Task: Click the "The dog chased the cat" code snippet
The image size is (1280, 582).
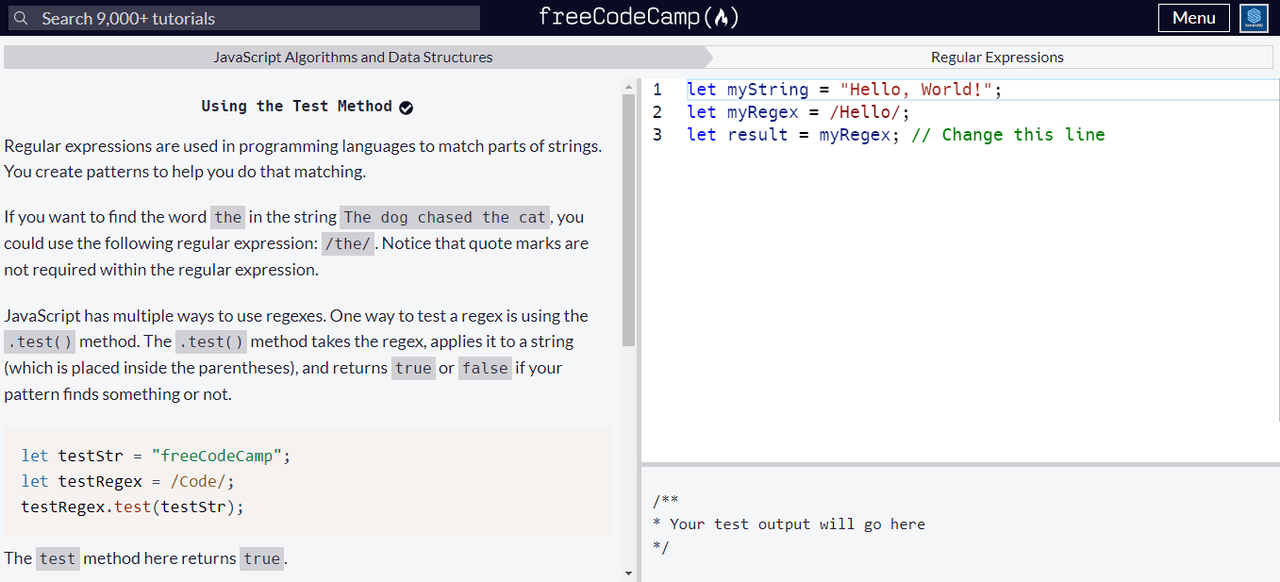Action: pyautogui.click(x=445, y=217)
